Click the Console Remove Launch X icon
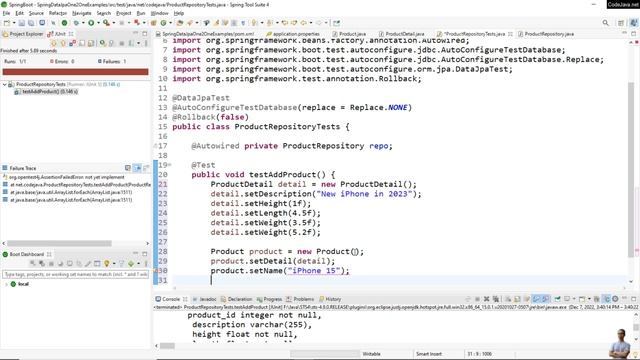This screenshot has width=640, height=360. [x=487, y=299]
